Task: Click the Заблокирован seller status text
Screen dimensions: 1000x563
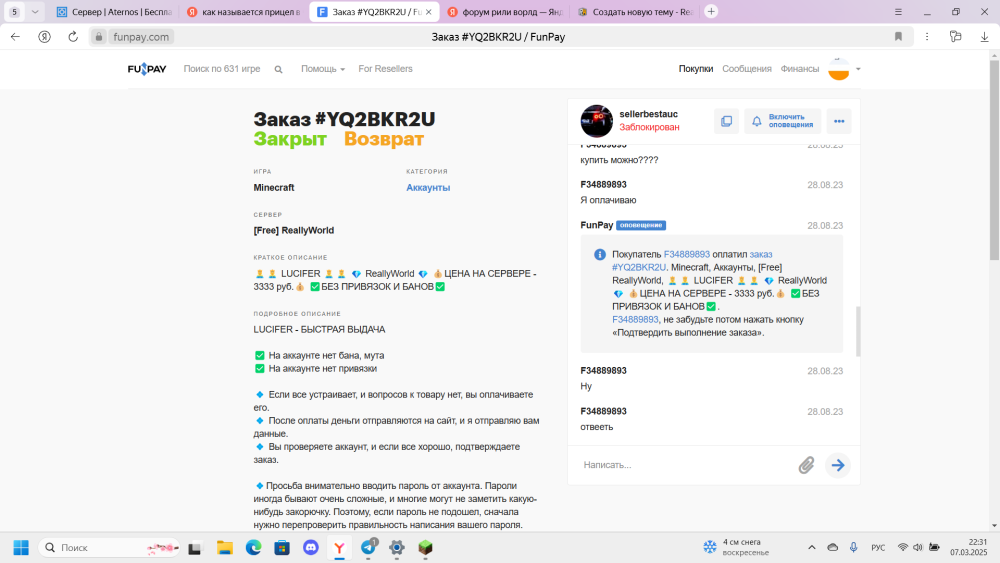Action: [x=649, y=127]
